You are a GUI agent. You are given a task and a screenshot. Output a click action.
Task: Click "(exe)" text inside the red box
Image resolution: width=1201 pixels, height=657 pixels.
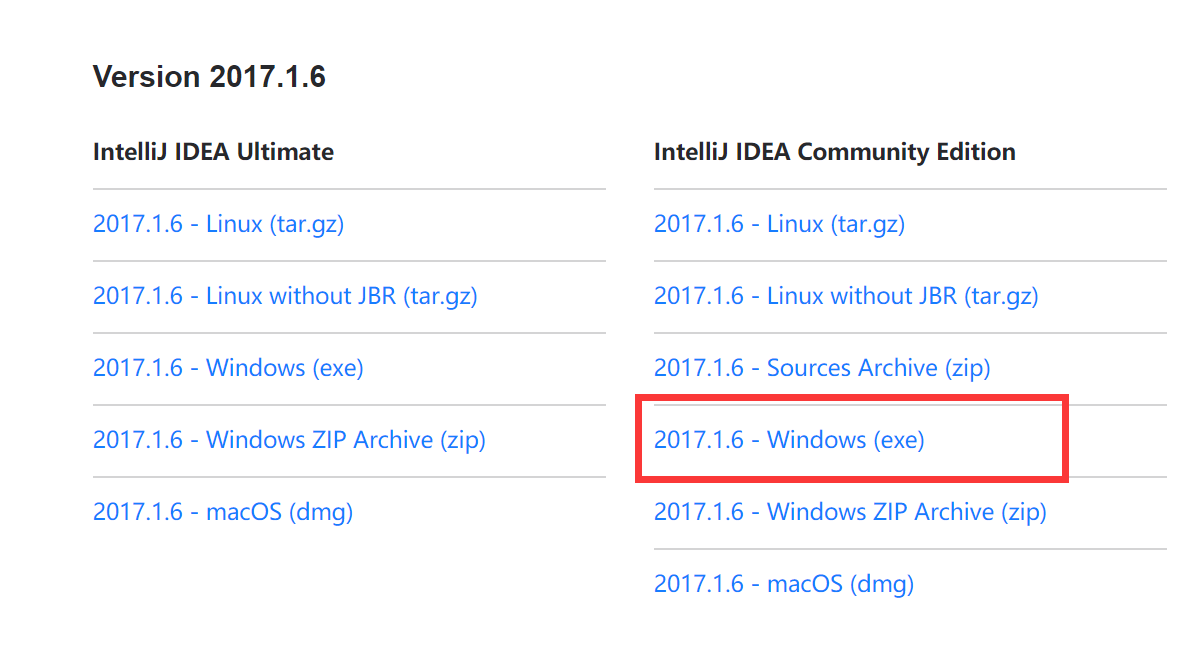pyautogui.click(x=899, y=440)
